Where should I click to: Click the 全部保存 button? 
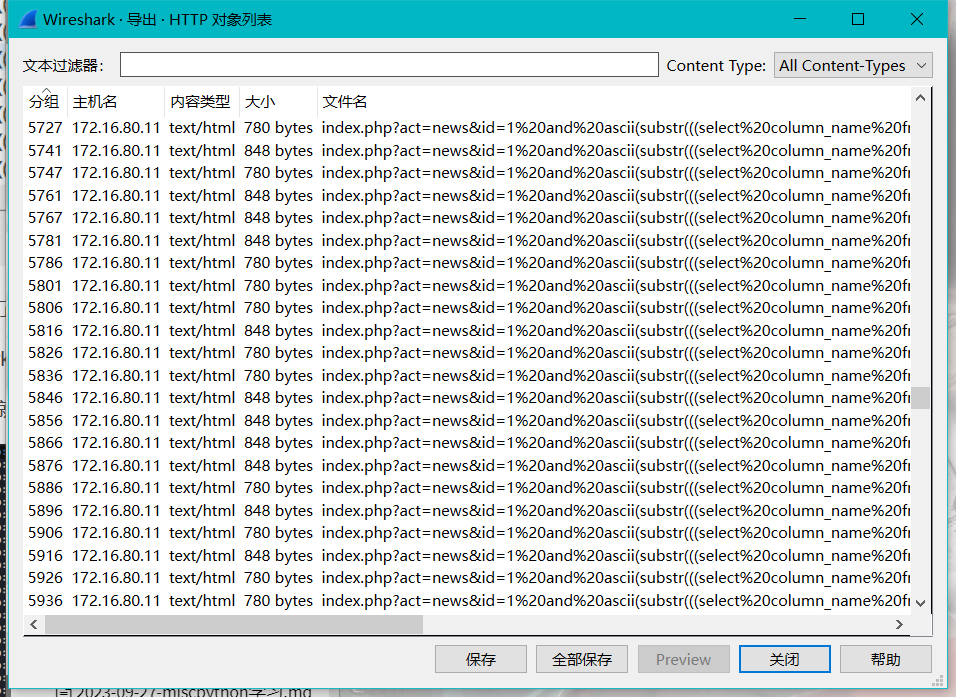pyautogui.click(x=580, y=659)
